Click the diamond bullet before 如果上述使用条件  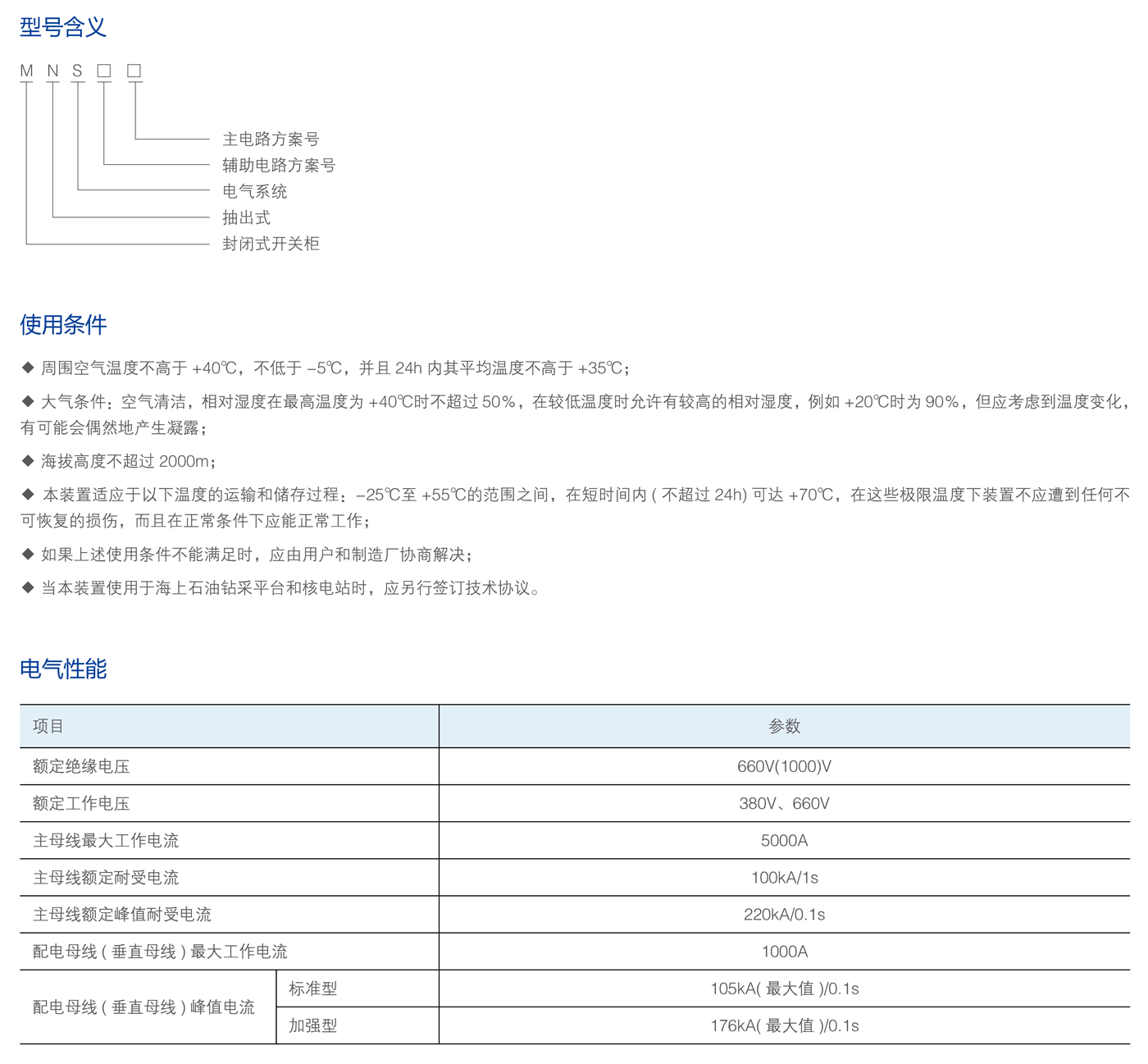pos(27,555)
